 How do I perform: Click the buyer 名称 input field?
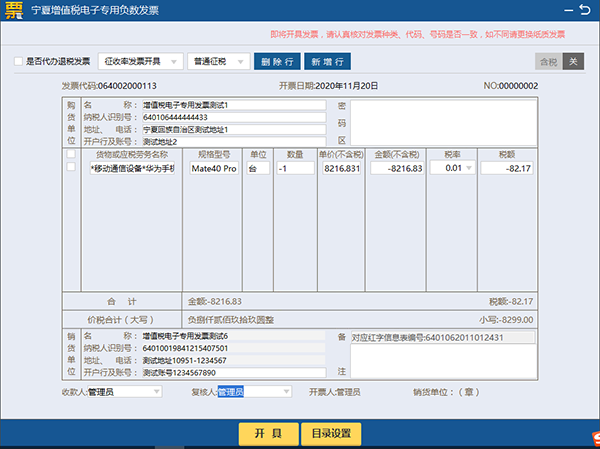pos(234,105)
